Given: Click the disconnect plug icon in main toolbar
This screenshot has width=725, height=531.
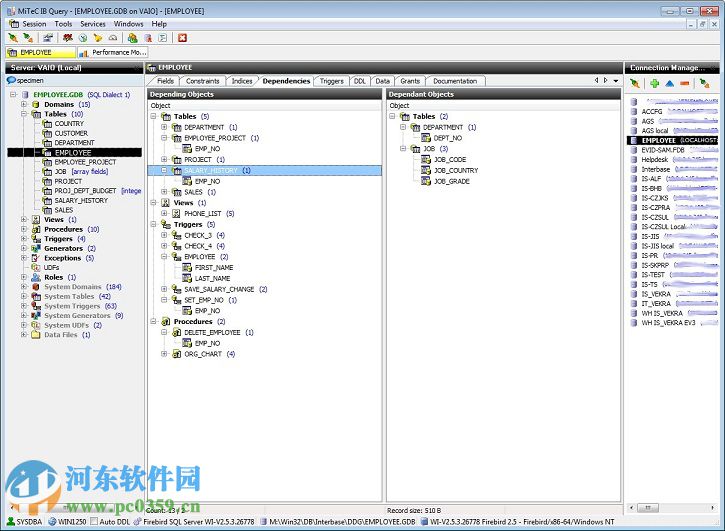Looking at the screenshot, I should tap(28, 38).
